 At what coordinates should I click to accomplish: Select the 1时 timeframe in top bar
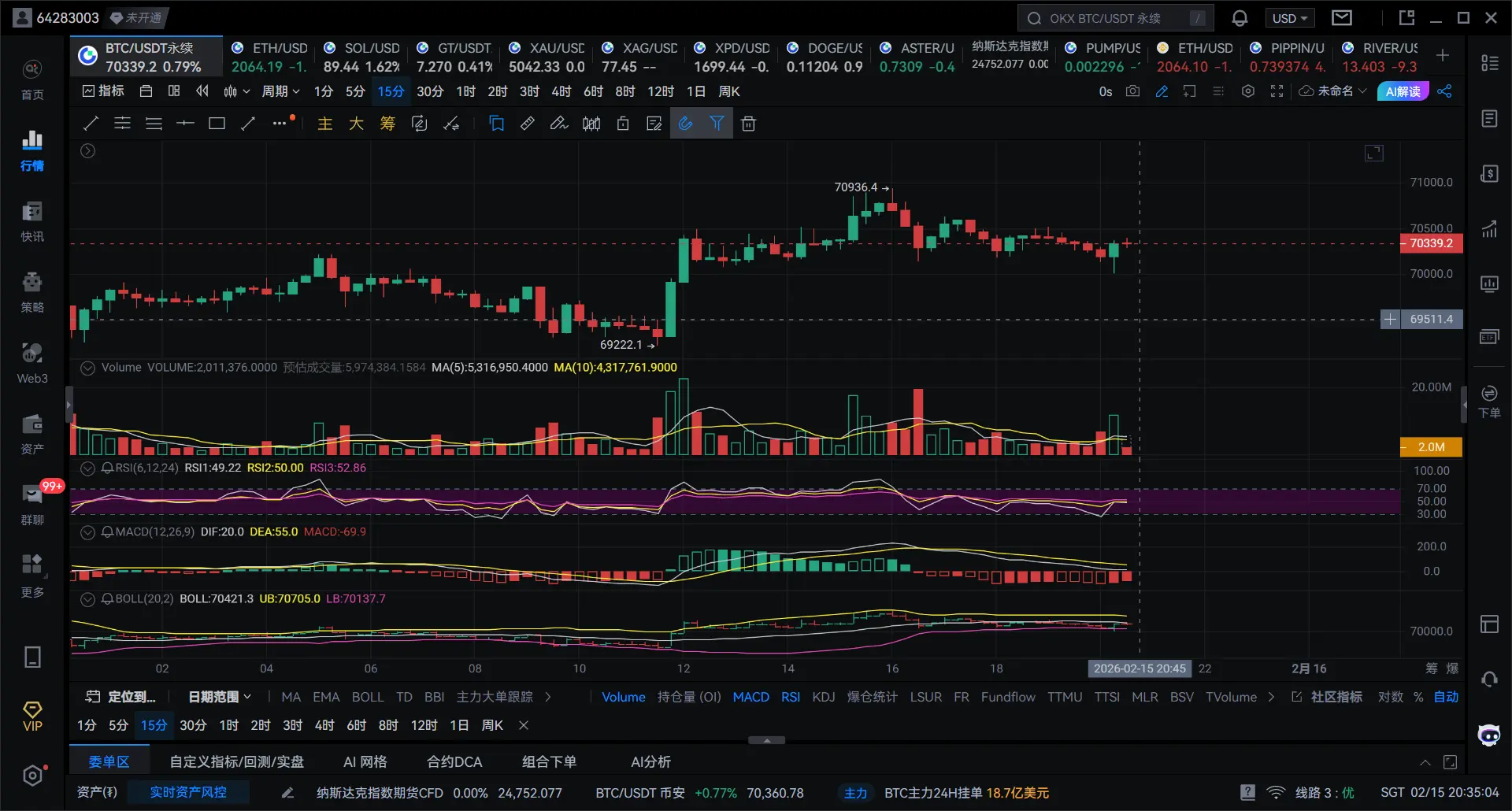point(465,91)
